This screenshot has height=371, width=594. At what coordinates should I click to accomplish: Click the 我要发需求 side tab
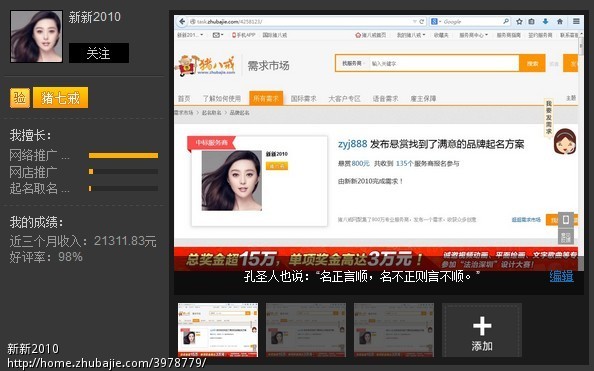pyautogui.click(x=549, y=117)
